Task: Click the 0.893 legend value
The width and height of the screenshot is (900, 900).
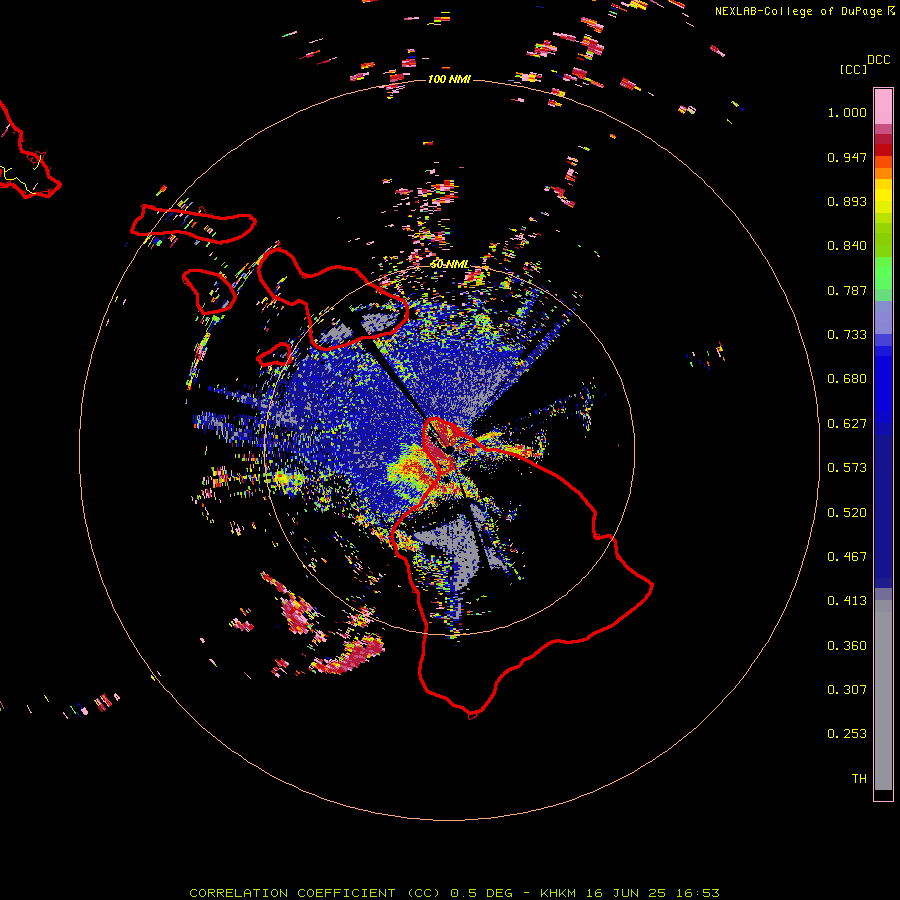Action: click(x=847, y=201)
